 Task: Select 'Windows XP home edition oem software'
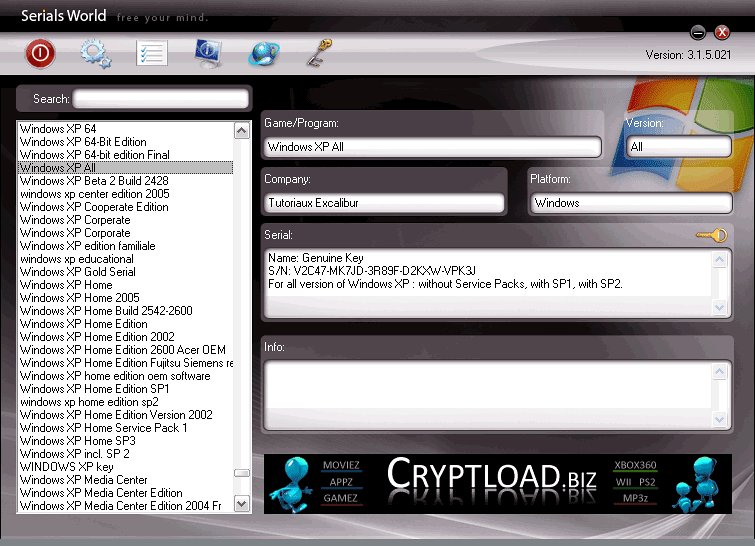click(x=126, y=376)
